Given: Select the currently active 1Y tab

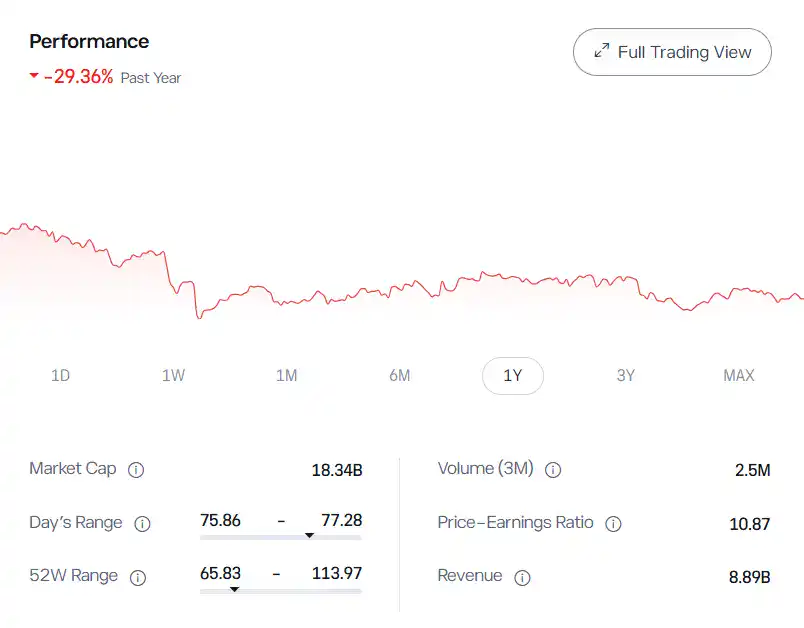Looking at the screenshot, I should click(x=513, y=376).
